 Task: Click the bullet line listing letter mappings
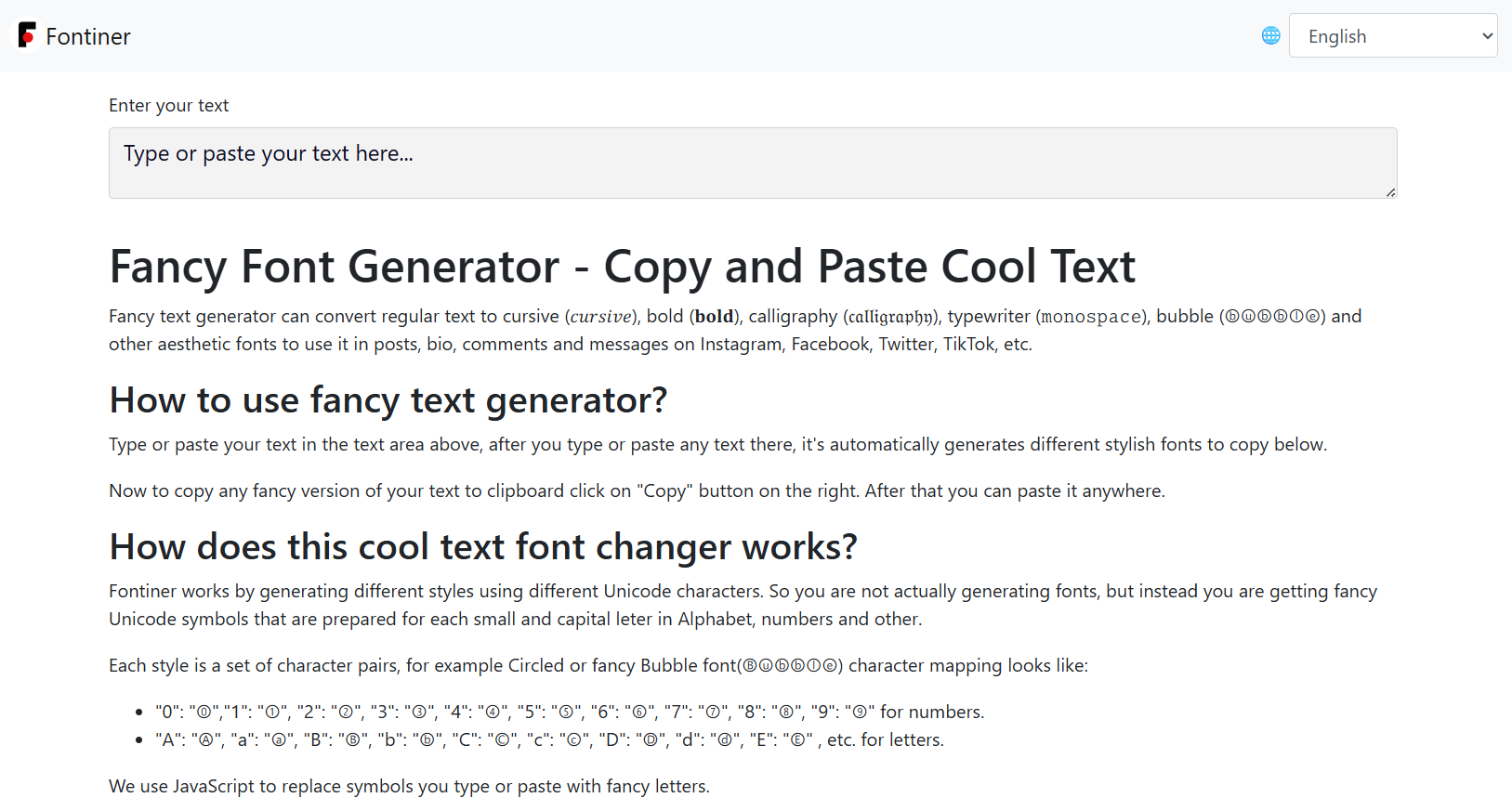549,739
